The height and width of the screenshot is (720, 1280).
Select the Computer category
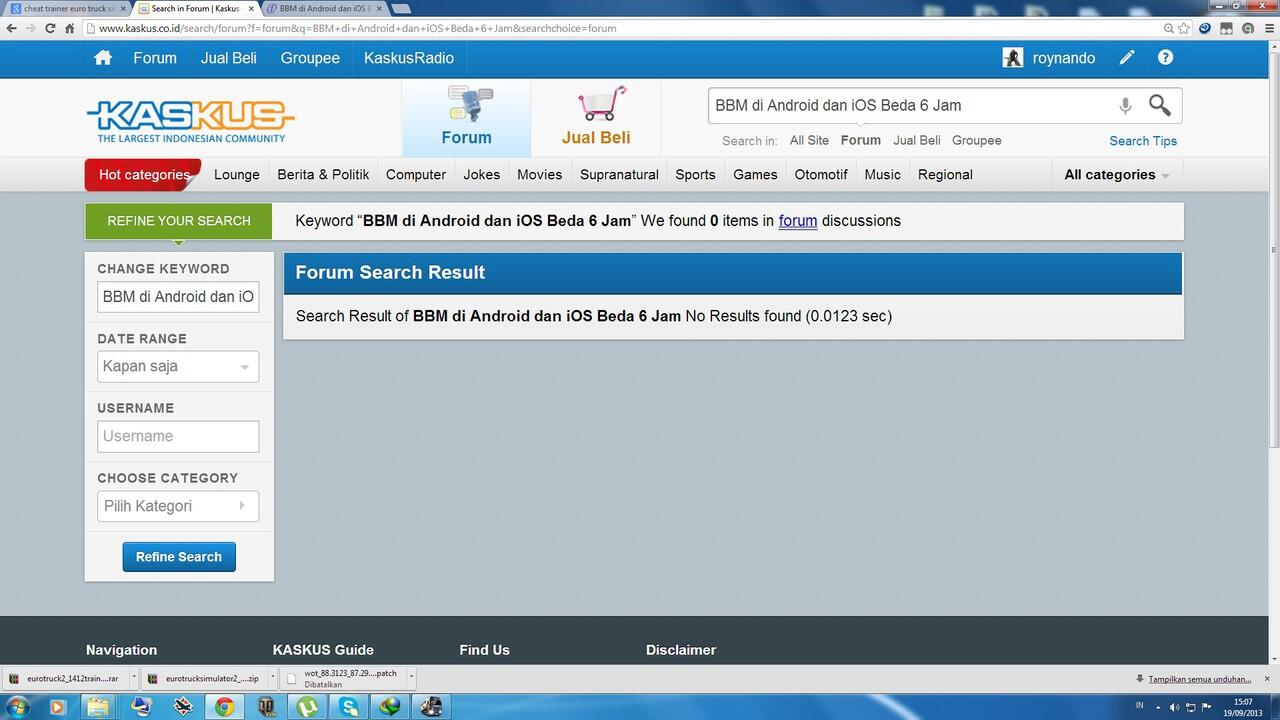point(416,174)
